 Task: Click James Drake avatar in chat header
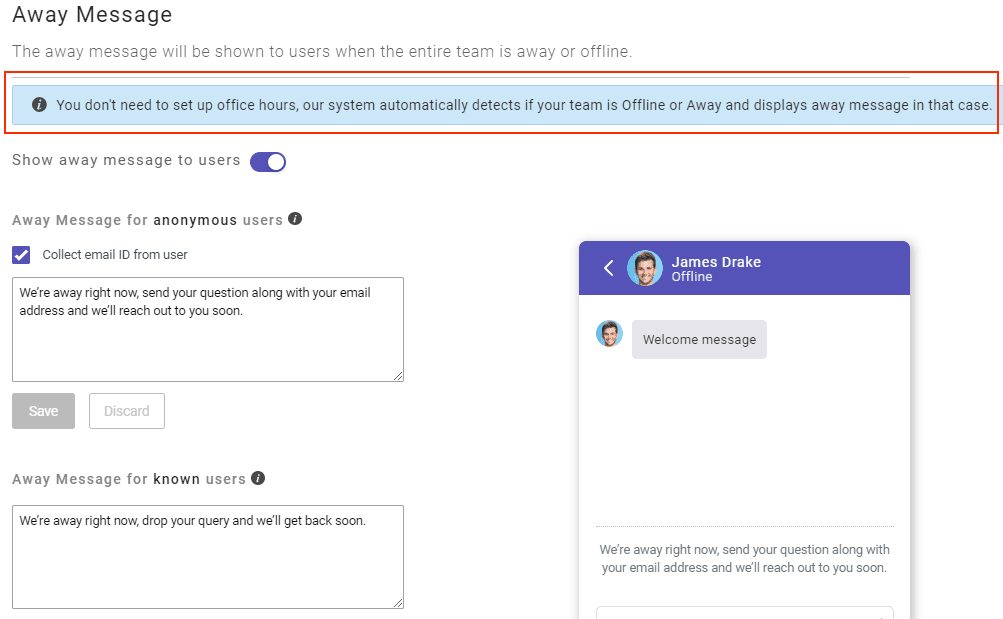[645, 268]
